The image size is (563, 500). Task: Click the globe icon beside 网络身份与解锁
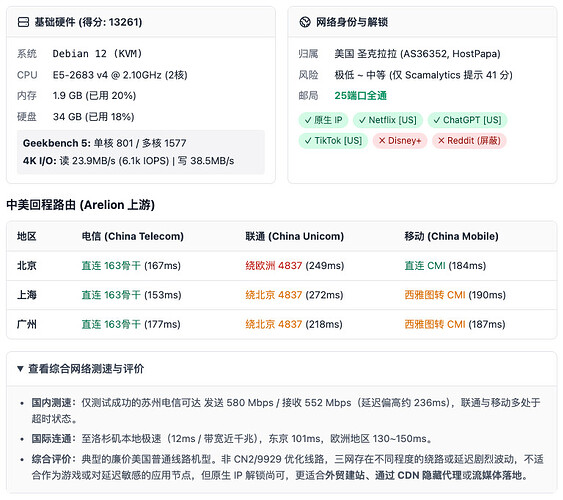(x=305, y=22)
